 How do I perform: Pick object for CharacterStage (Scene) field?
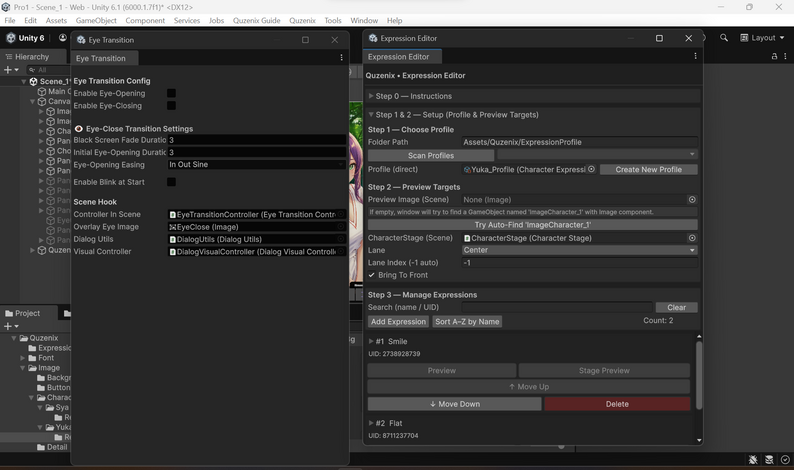point(692,238)
